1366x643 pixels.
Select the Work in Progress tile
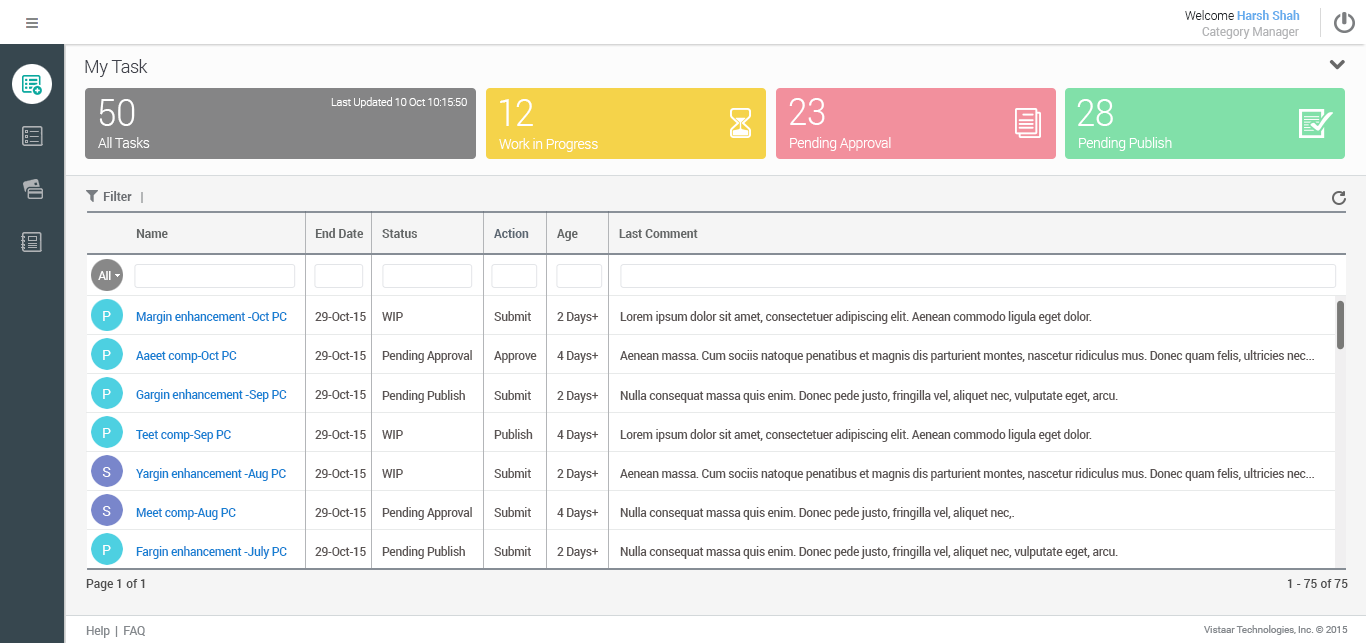coord(625,123)
